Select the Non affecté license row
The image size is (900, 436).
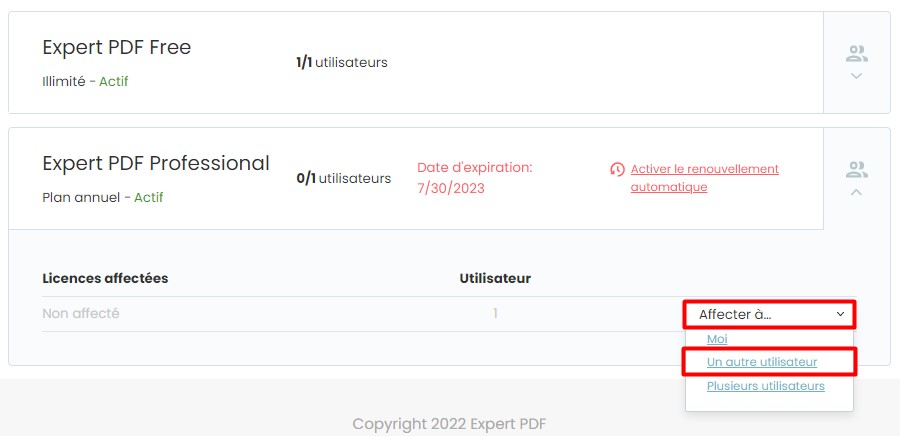tap(449, 314)
